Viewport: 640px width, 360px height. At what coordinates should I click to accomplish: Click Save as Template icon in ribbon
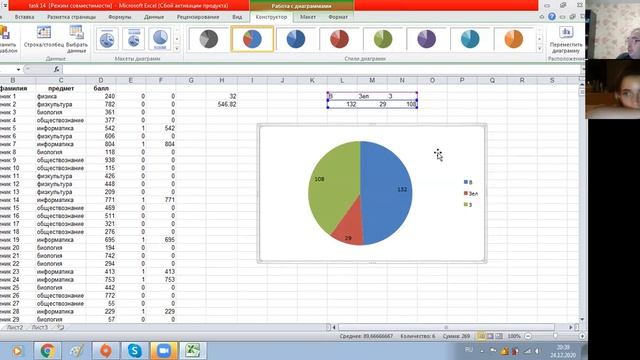click(4, 33)
